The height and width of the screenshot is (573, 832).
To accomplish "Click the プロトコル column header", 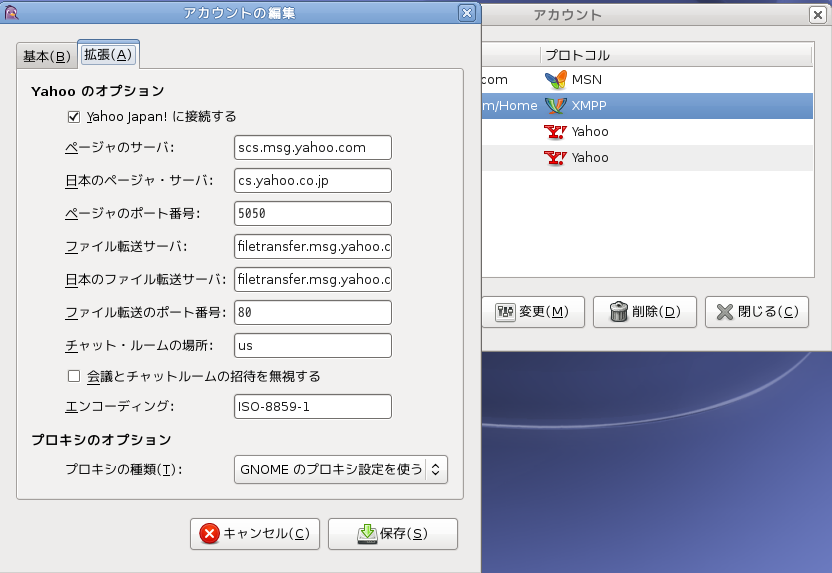I will pyautogui.click(x=676, y=55).
